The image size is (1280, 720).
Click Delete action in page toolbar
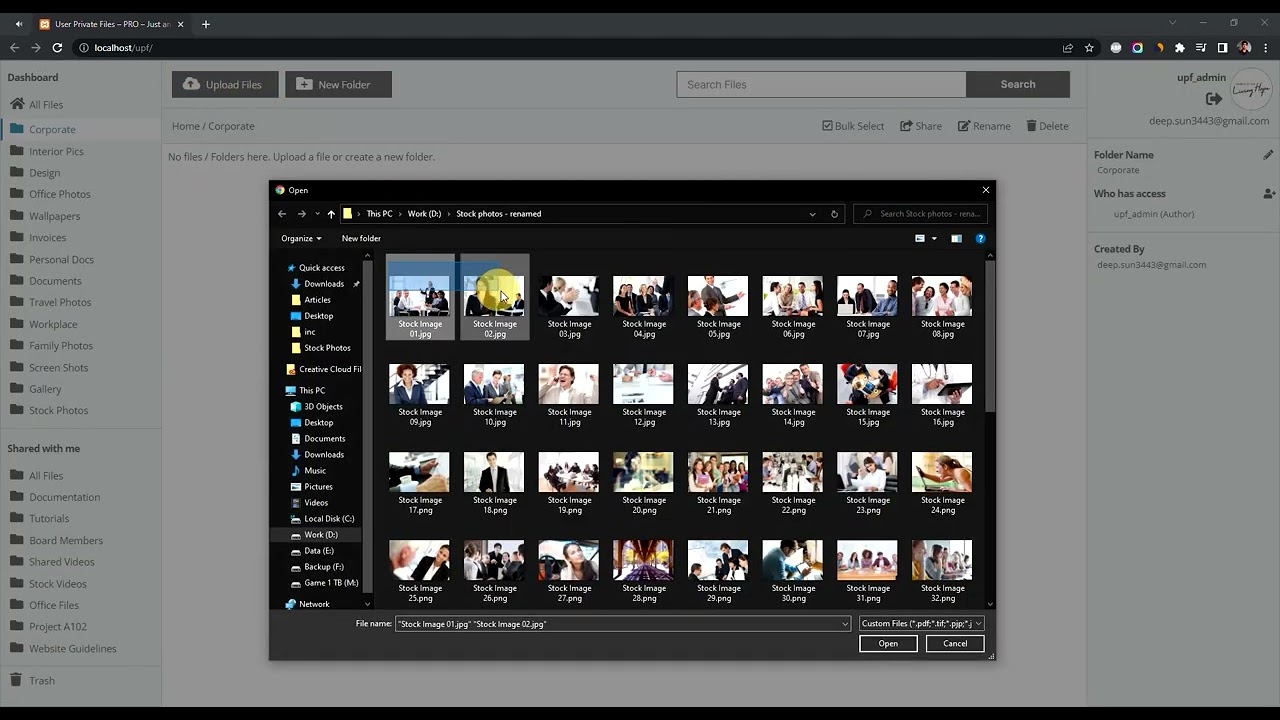(1047, 126)
